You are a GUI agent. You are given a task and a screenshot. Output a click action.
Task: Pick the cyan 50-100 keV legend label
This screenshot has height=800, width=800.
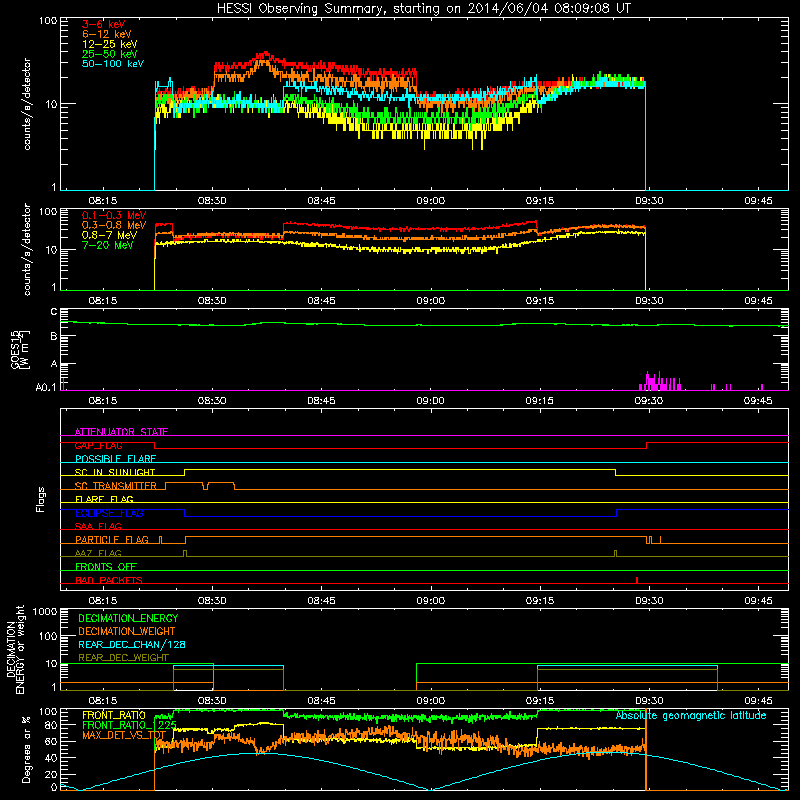(113, 64)
